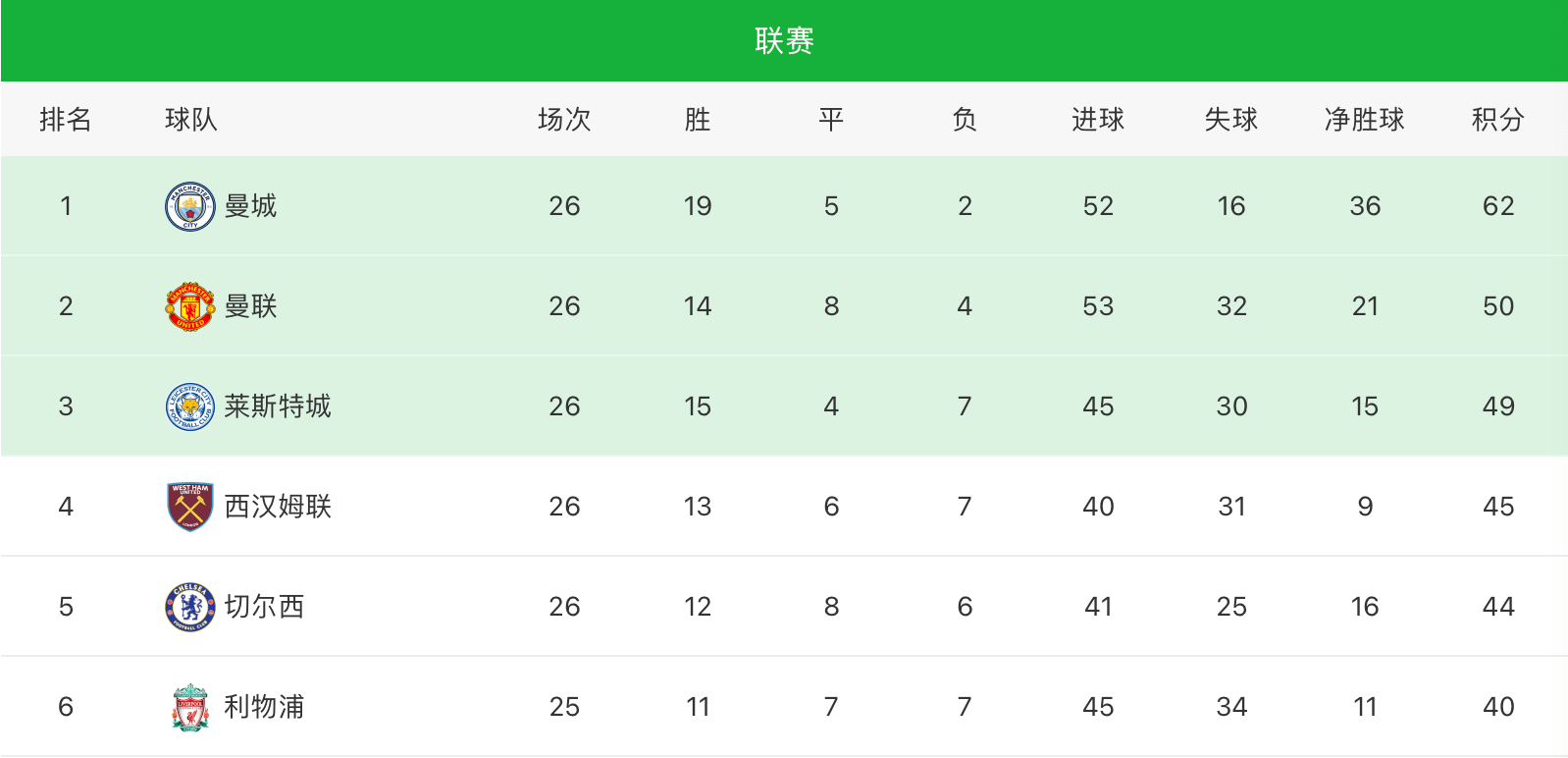Click the West Ham United crest

click(x=189, y=507)
